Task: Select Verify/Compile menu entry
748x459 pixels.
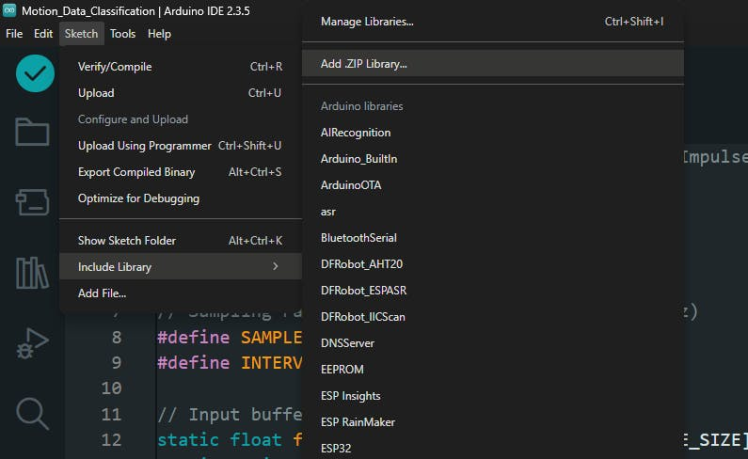Action: pos(115,67)
